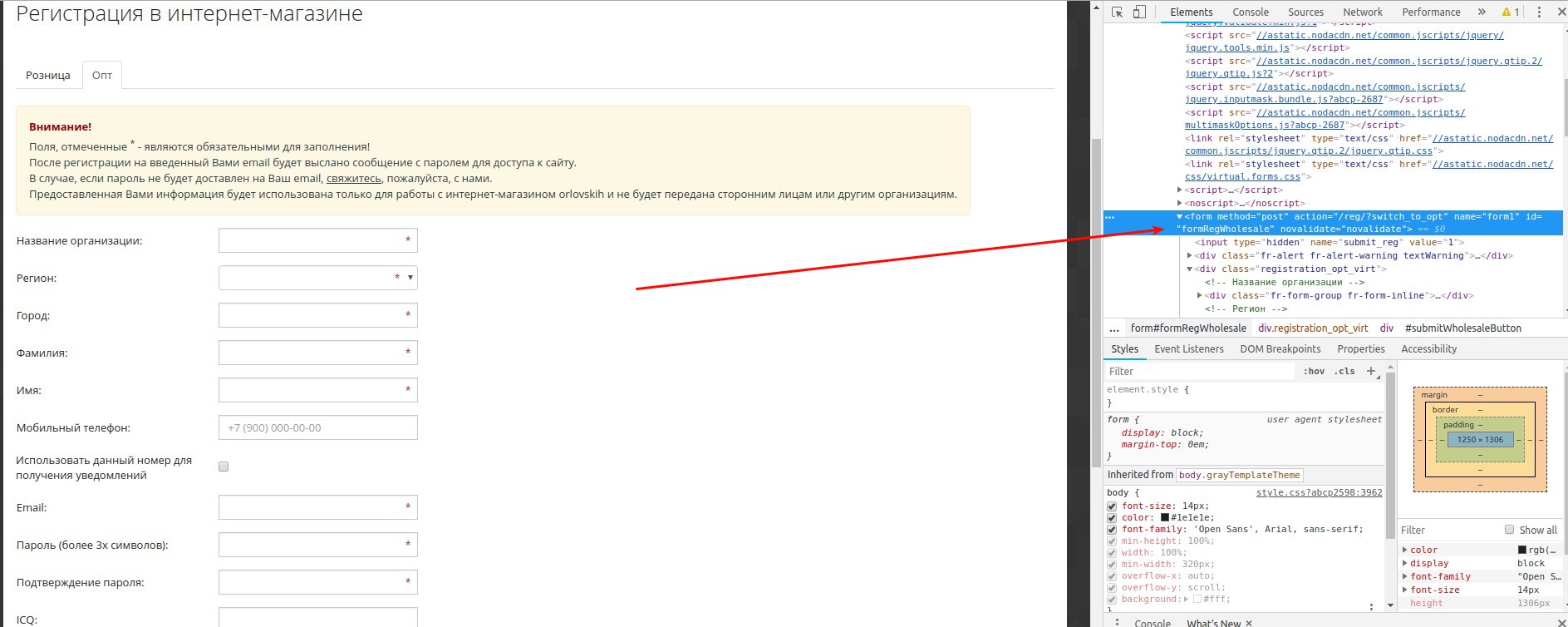Viewport: 1568px width, 627px height.
Task: Click the color swatch for #1e1e1e
Action: 1165,517
